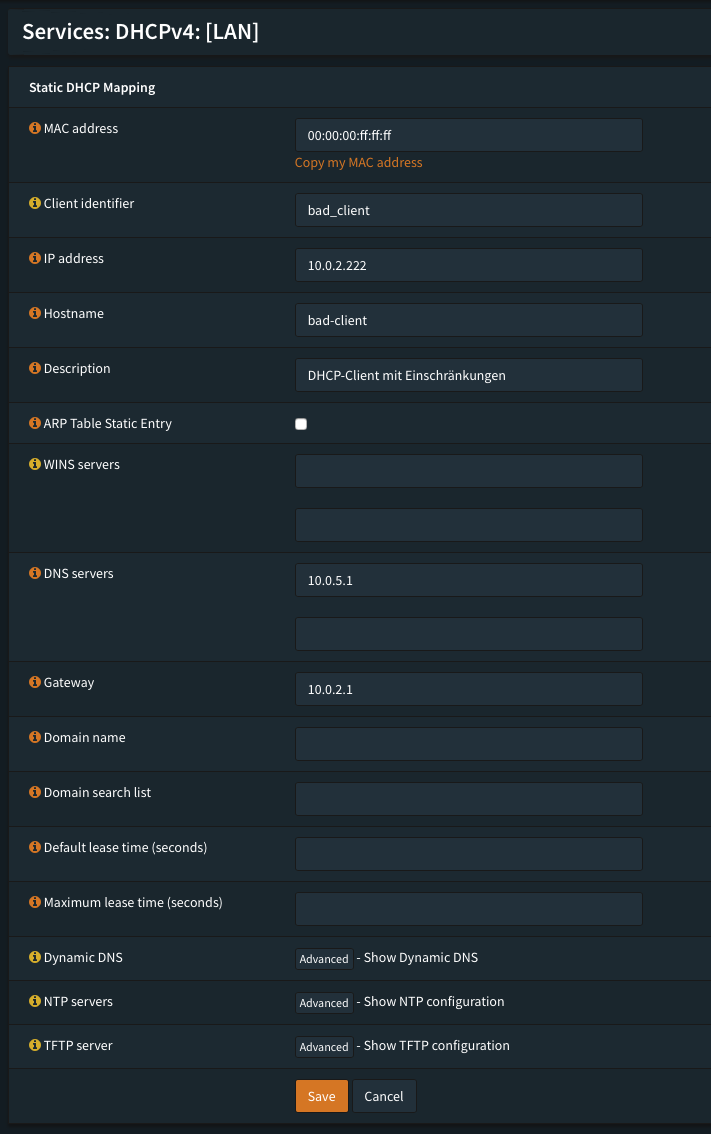The height and width of the screenshot is (1134, 711).
Task: Click the info icon next to Gateway
Action: [35, 683]
